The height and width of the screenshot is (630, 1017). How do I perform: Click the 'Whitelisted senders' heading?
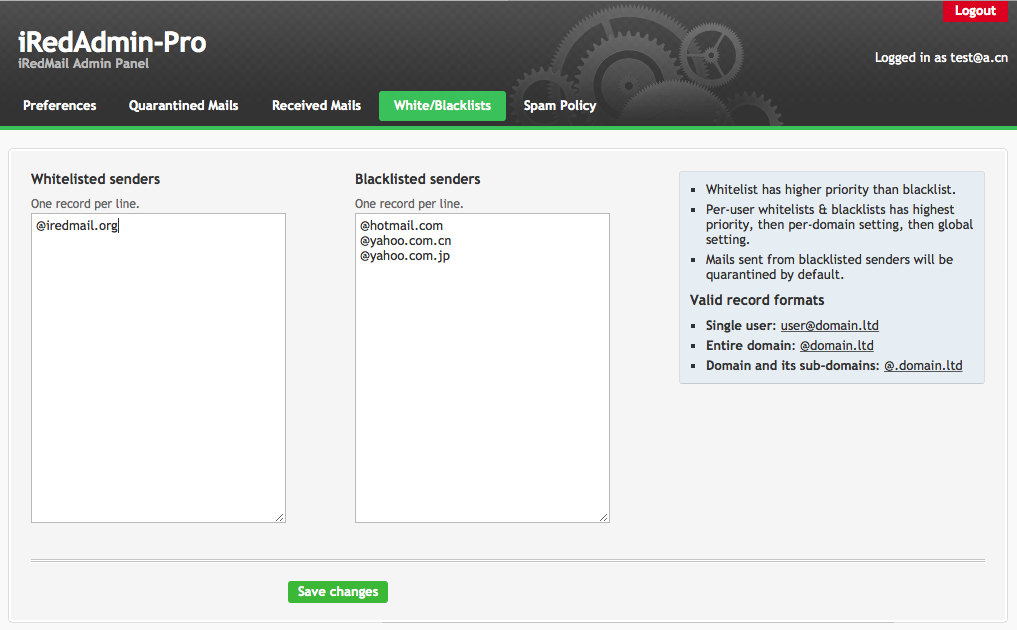[95, 179]
